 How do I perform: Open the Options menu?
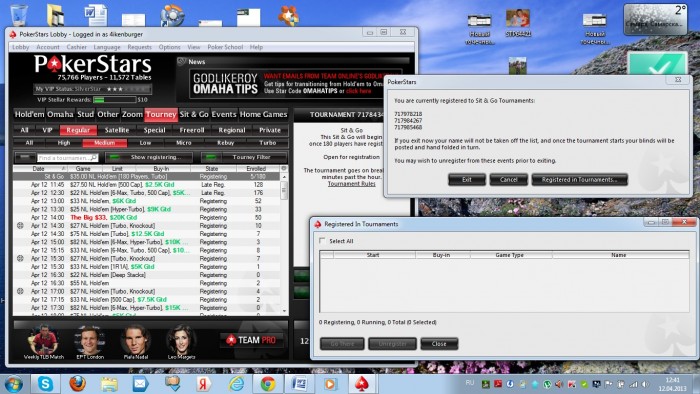[170, 47]
